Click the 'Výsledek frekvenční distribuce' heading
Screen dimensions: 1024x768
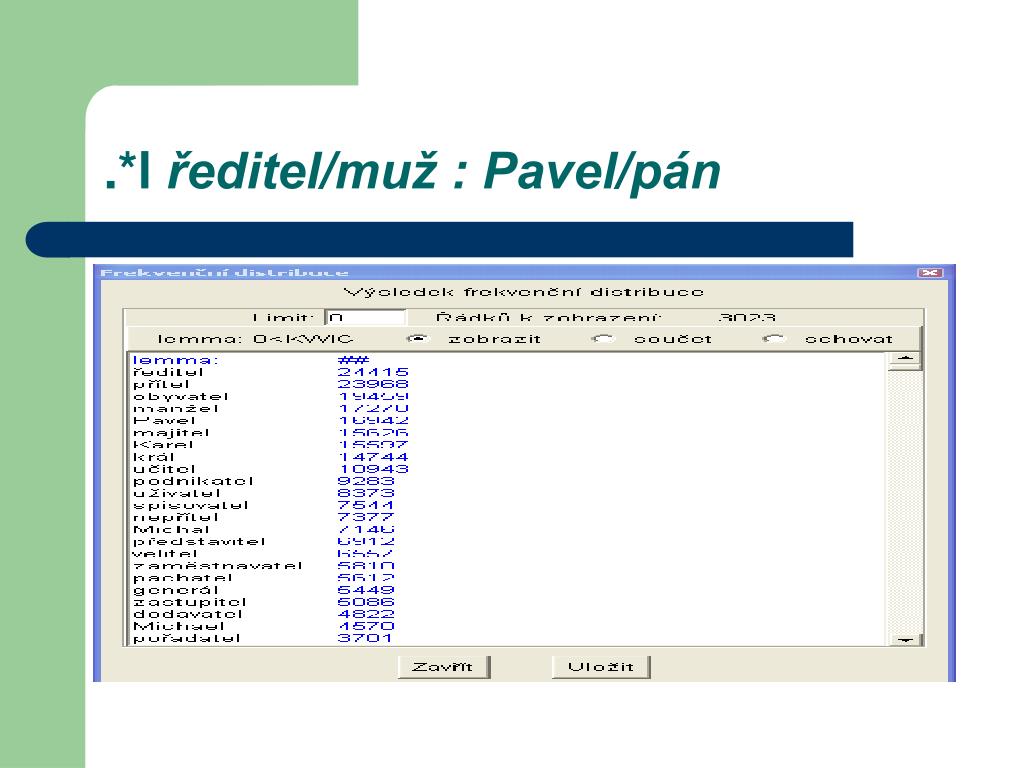tap(524, 292)
